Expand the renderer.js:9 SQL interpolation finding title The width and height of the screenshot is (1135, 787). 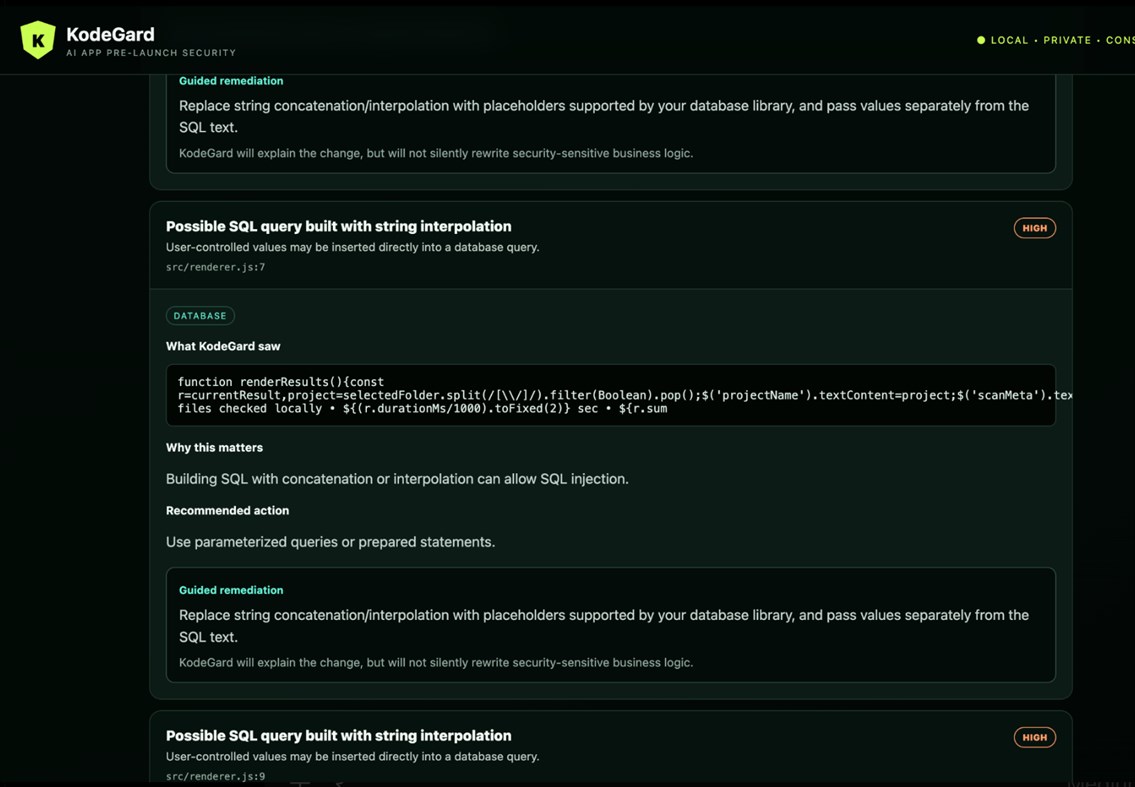pyautogui.click(x=338, y=736)
